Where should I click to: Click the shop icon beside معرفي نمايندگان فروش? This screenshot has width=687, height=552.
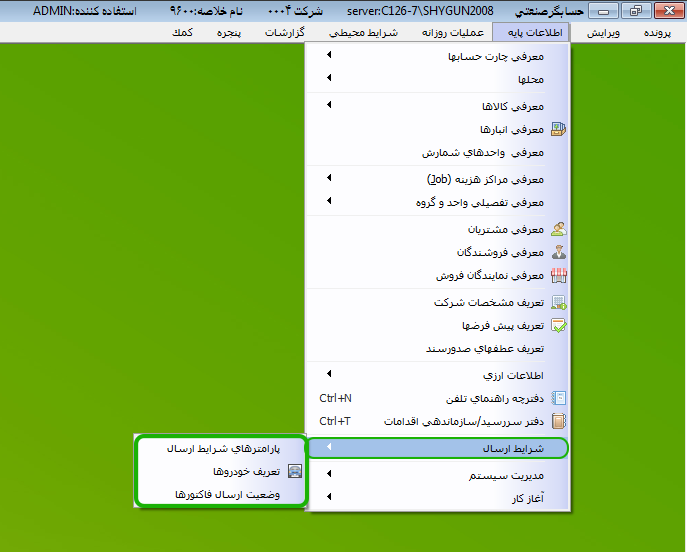point(558,275)
